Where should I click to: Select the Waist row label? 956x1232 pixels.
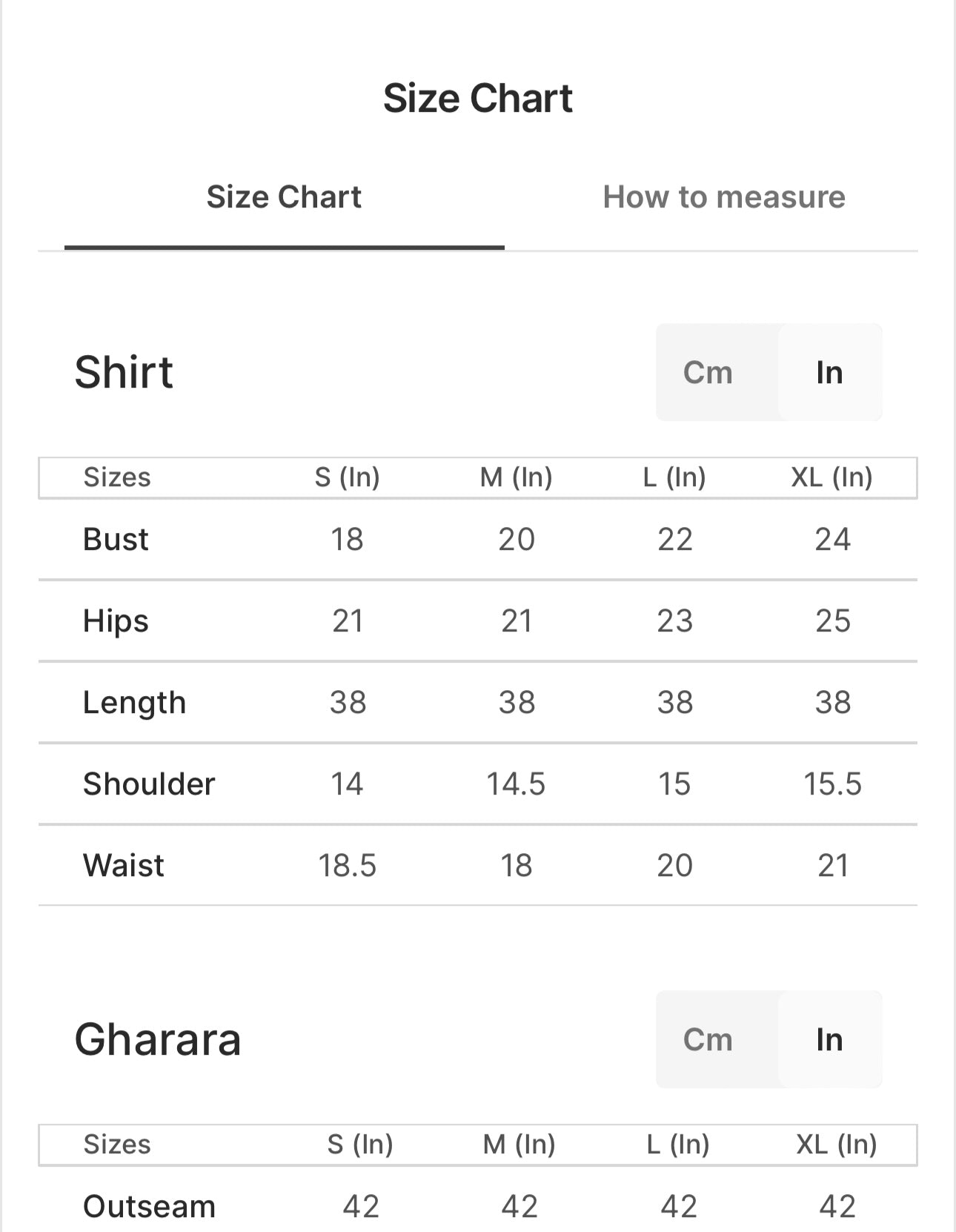tap(124, 865)
